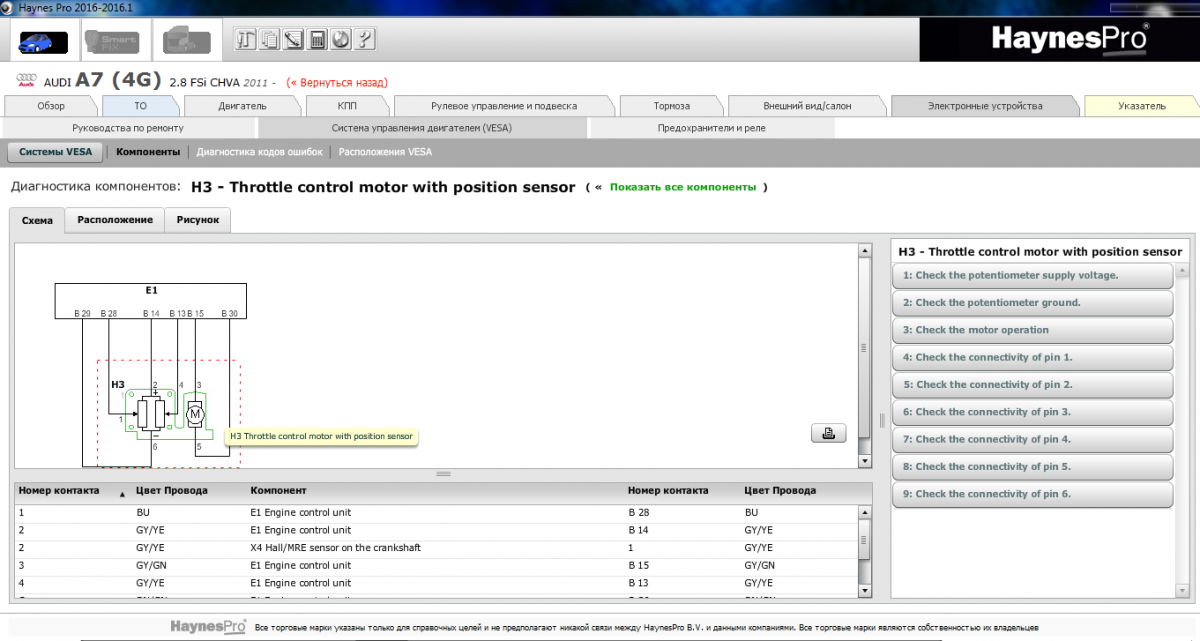Screen dimensions: 1200x641
Task: Open the Обзор tab
Action: coord(51,106)
